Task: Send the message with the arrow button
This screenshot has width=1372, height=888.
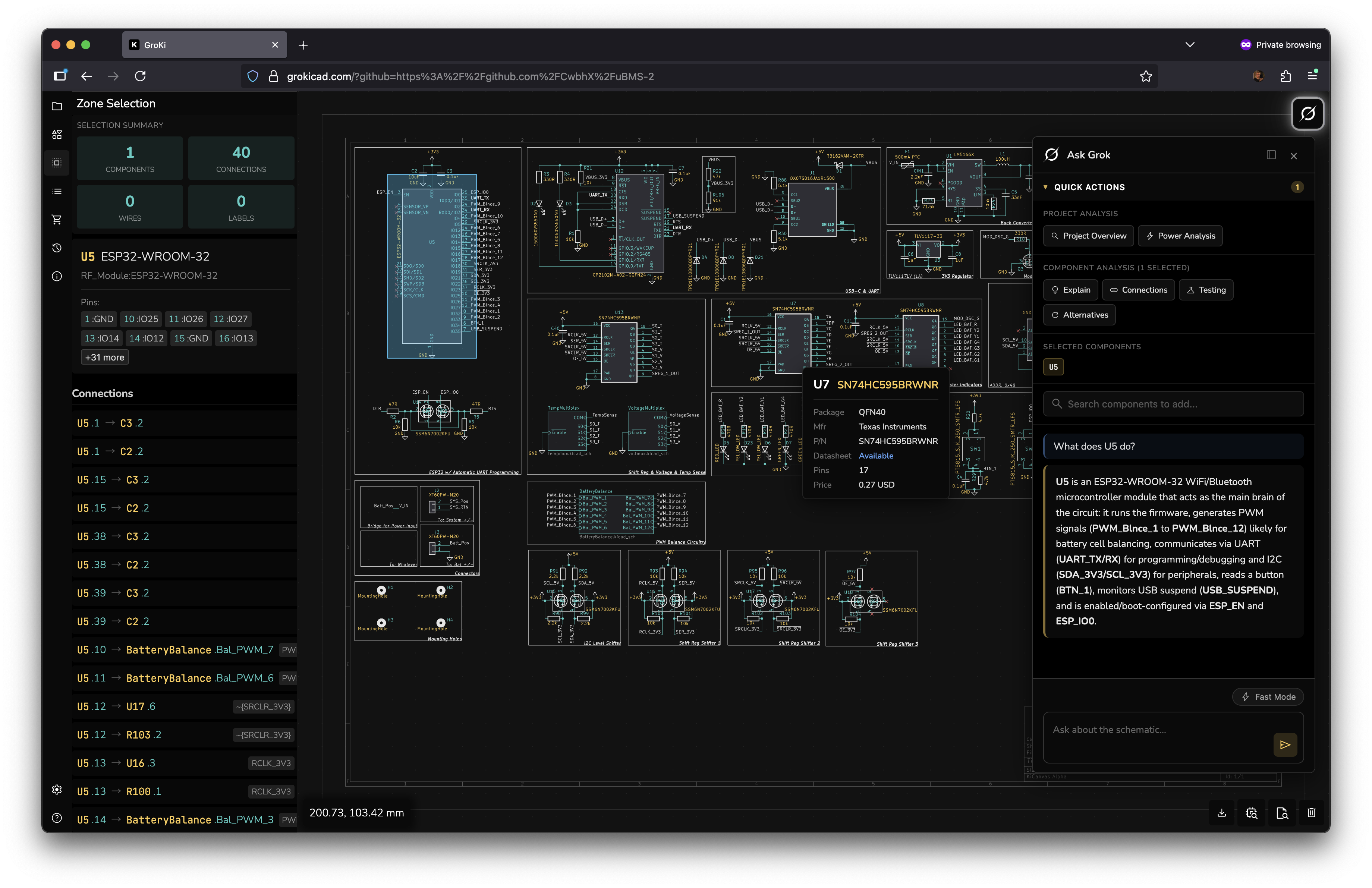Action: click(1285, 744)
